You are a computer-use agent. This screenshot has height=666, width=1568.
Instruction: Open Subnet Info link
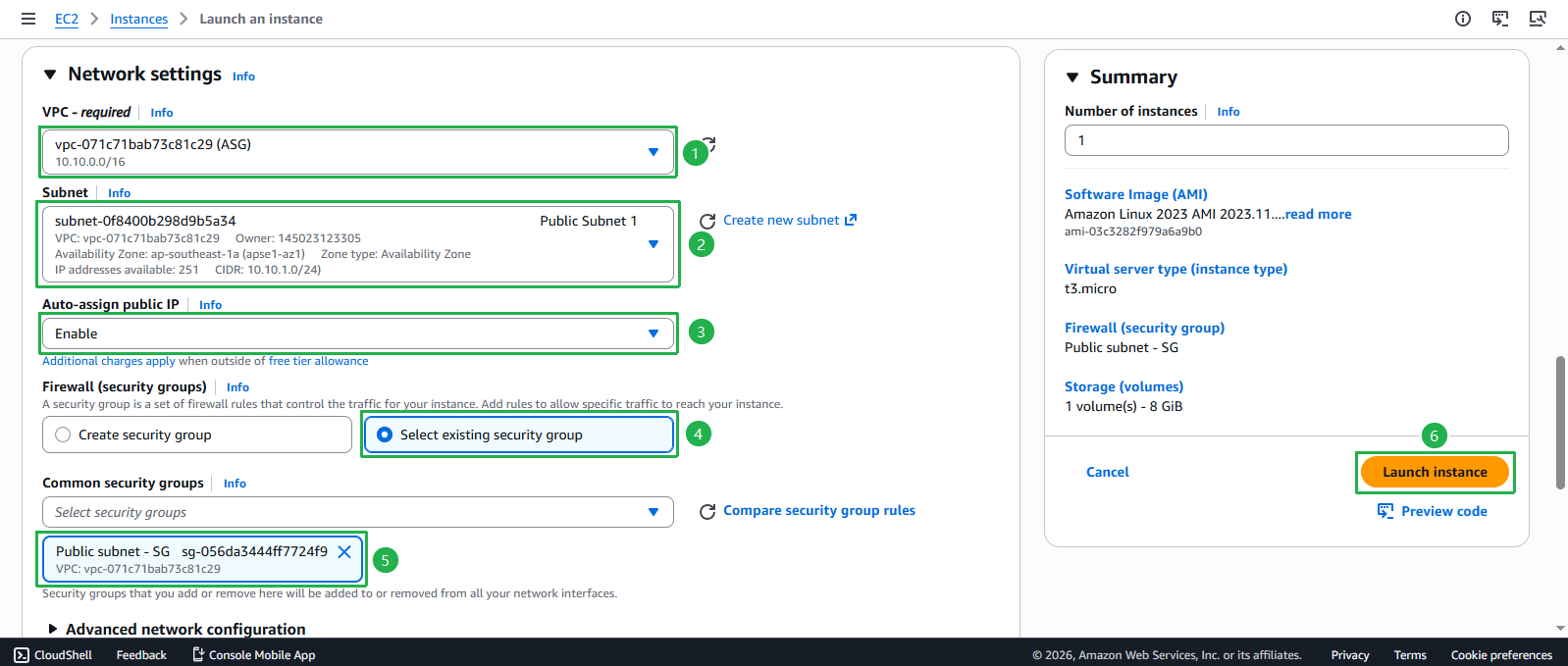coord(119,193)
